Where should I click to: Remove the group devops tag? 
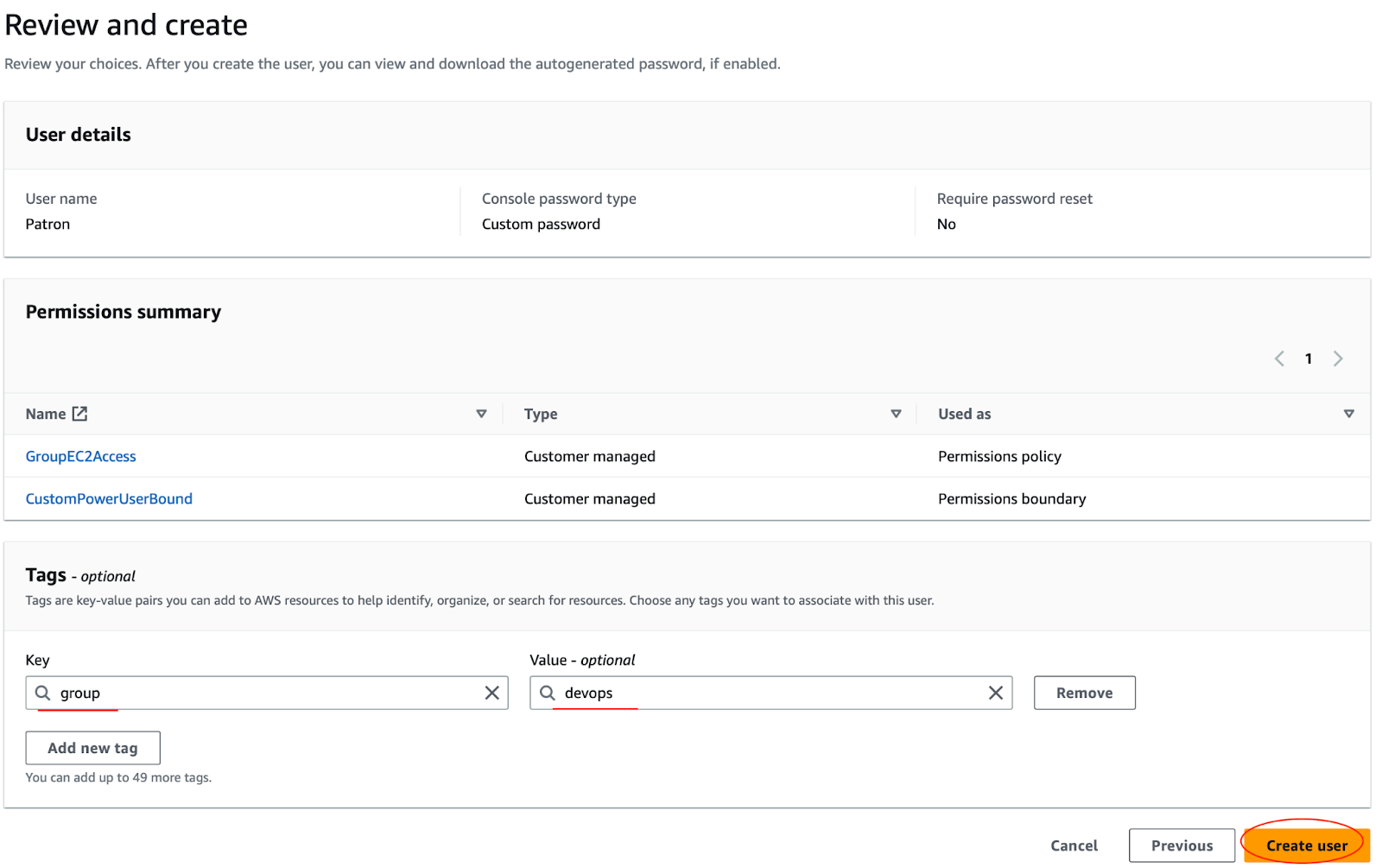[x=1084, y=693]
